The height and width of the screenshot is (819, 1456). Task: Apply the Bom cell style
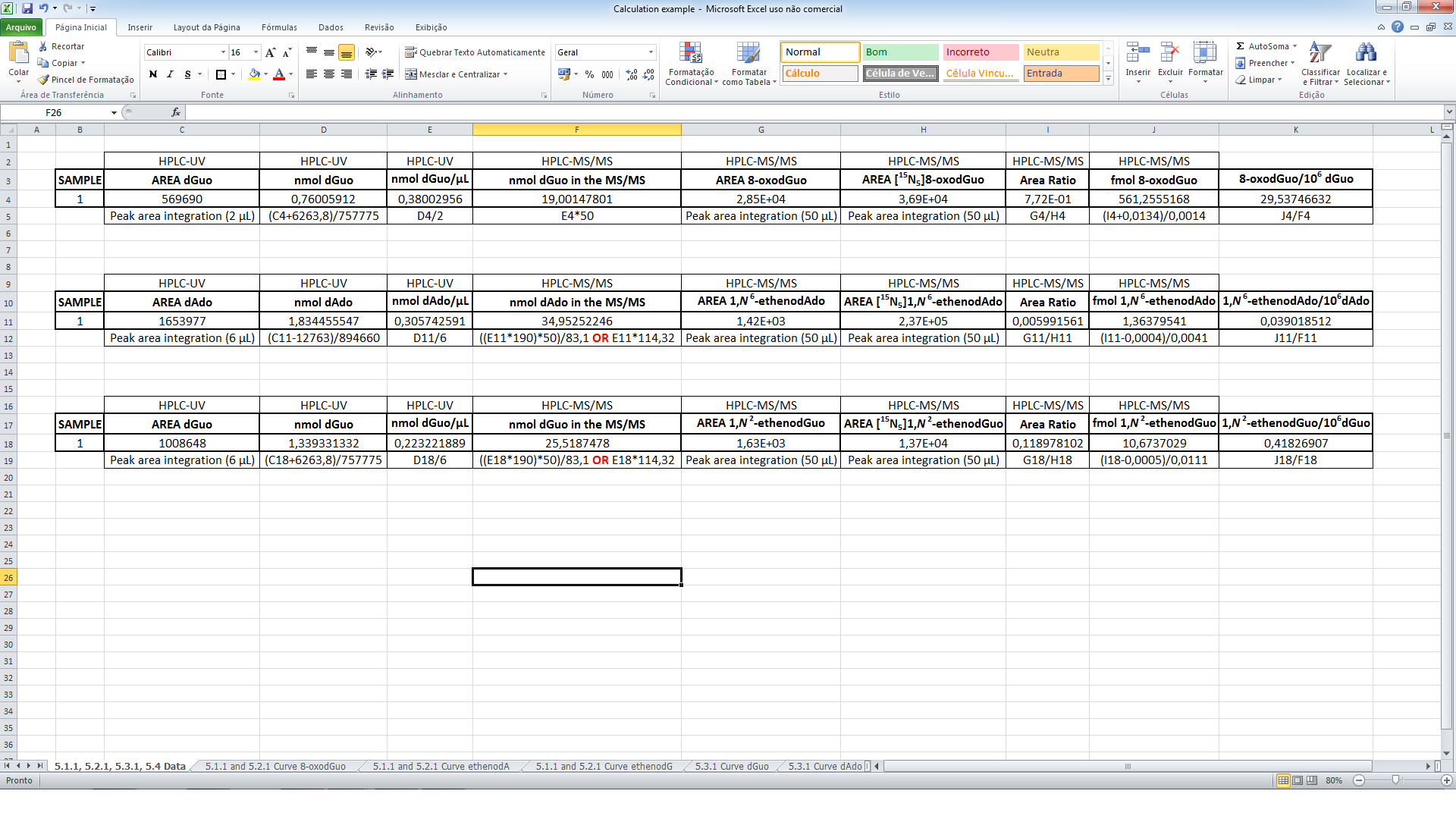tap(899, 52)
